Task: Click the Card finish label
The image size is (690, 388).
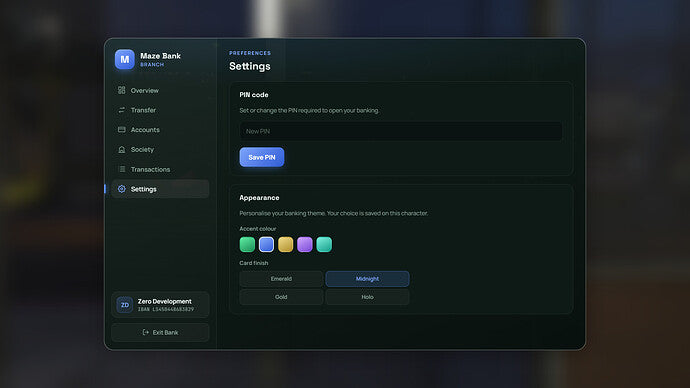Action: tap(254, 263)
